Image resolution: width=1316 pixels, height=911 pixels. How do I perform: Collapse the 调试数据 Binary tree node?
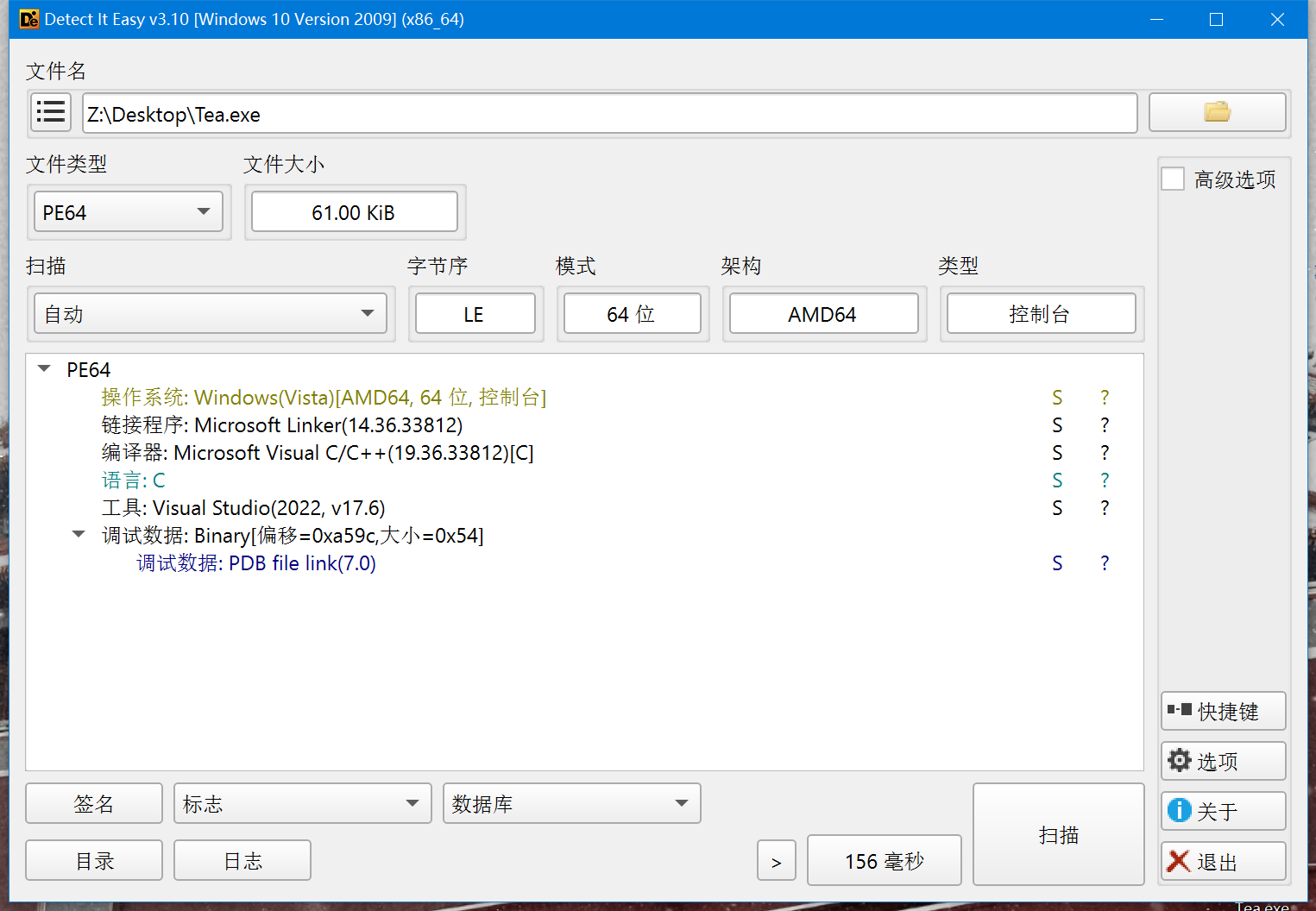pyautogui.click(x=79, y=534)
